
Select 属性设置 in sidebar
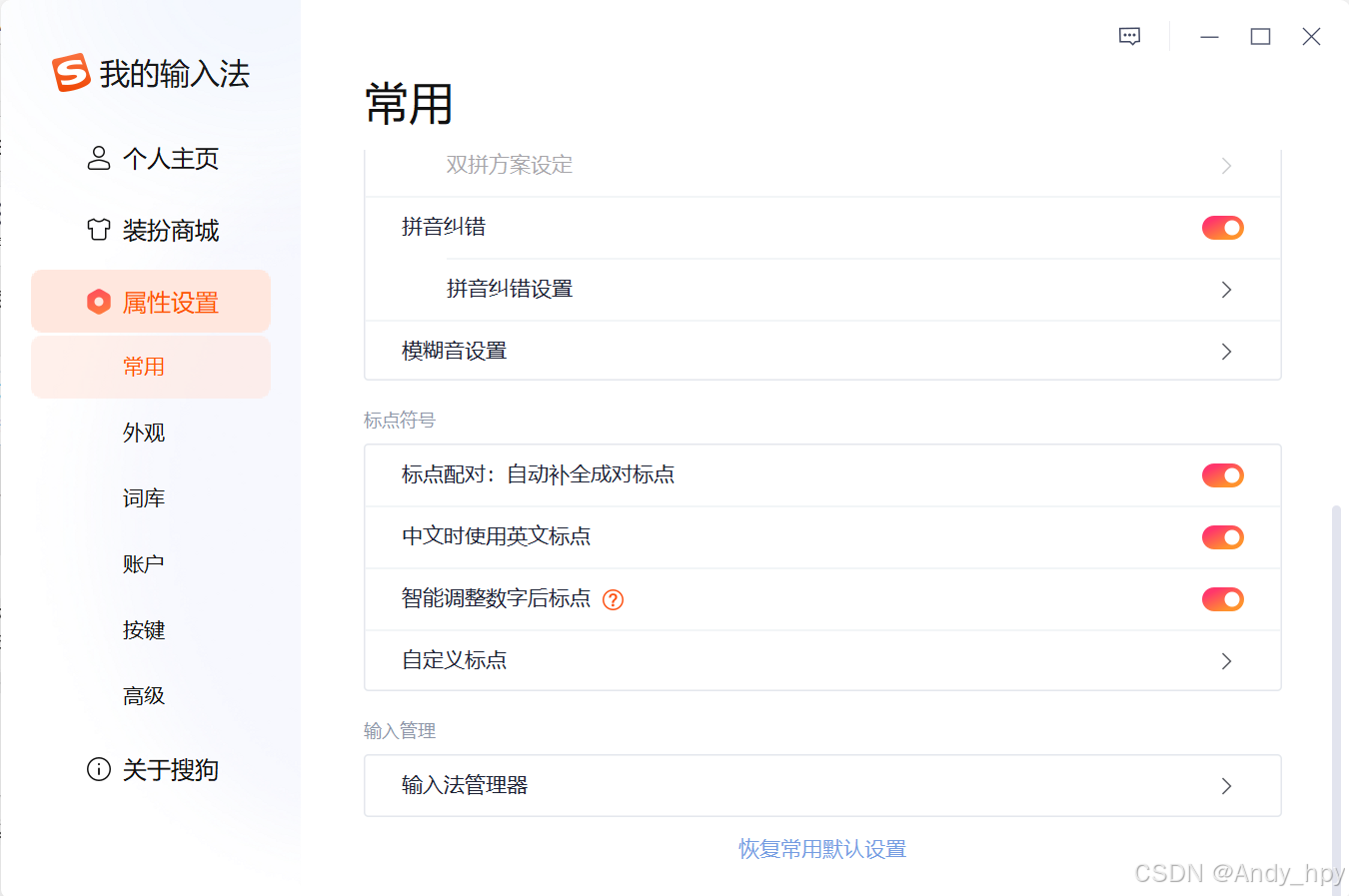pyautogui.click(x=151, y=301)
